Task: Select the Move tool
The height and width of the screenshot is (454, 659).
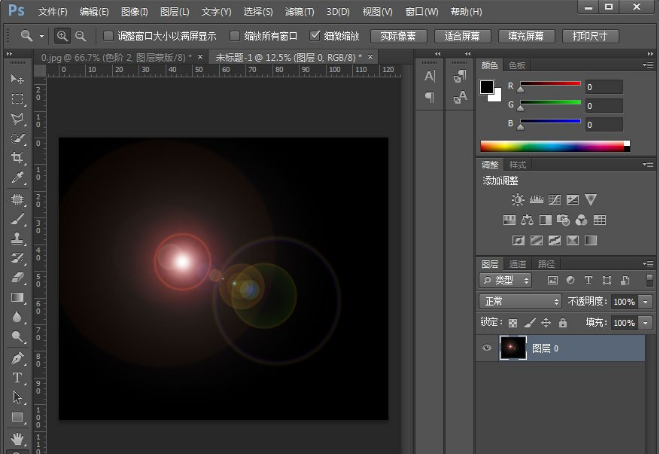Action: (17, 79)
